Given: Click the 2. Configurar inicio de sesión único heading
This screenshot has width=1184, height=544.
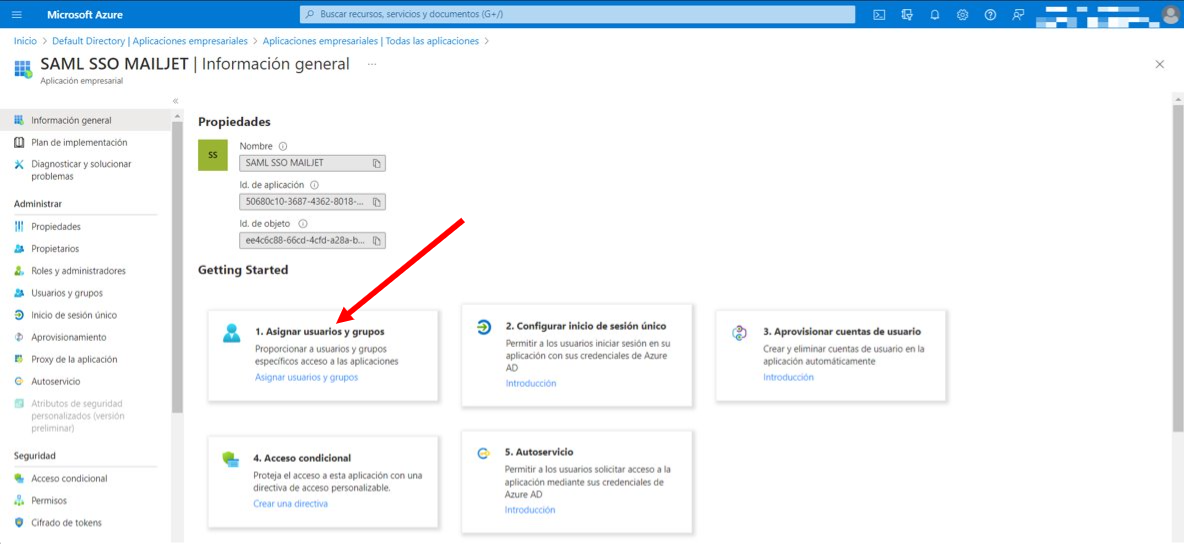Looking at the screenshot, I should point(586,326).
